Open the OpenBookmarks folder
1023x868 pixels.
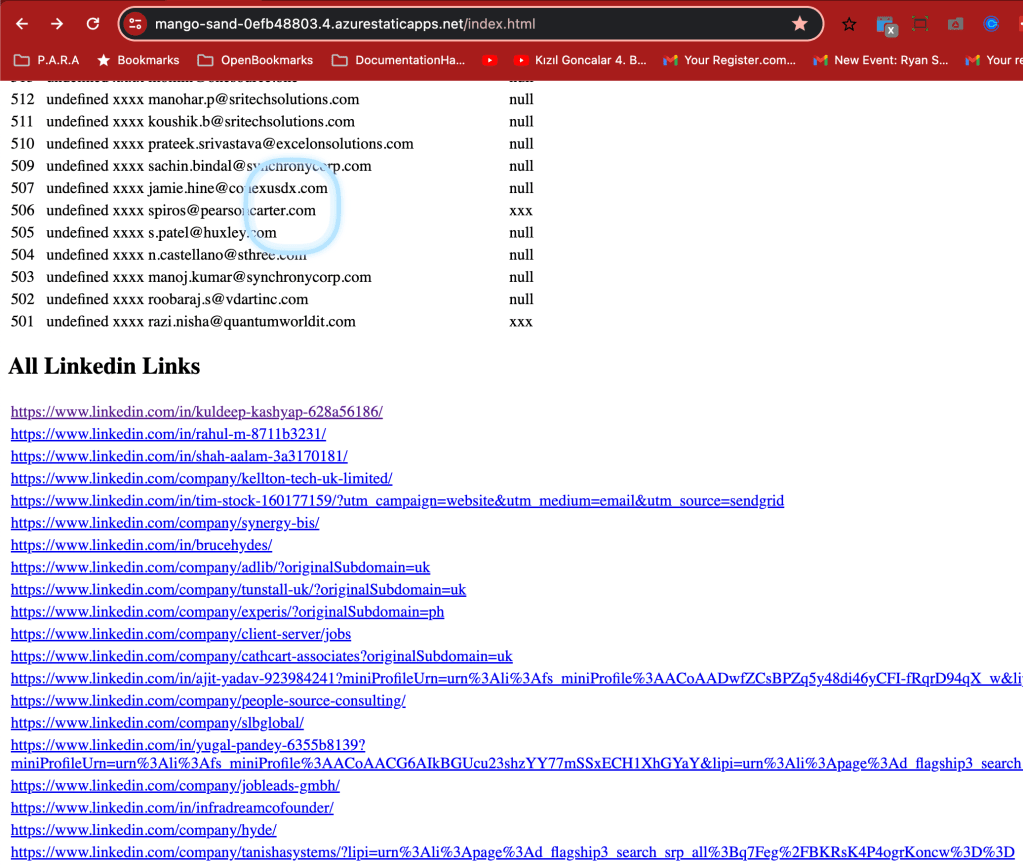click(x=255, y=60)
